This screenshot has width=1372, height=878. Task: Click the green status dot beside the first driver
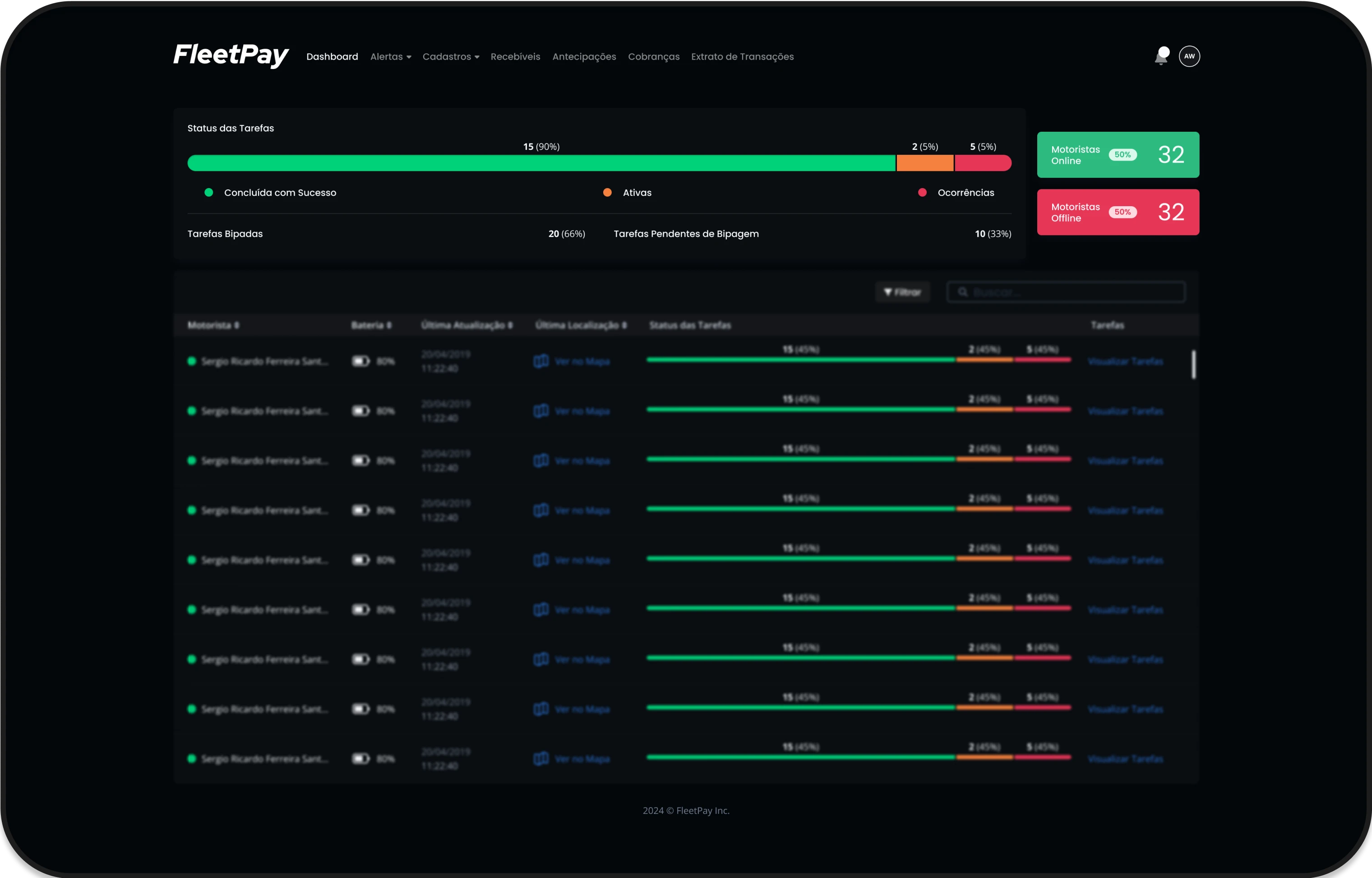(192, 361)
